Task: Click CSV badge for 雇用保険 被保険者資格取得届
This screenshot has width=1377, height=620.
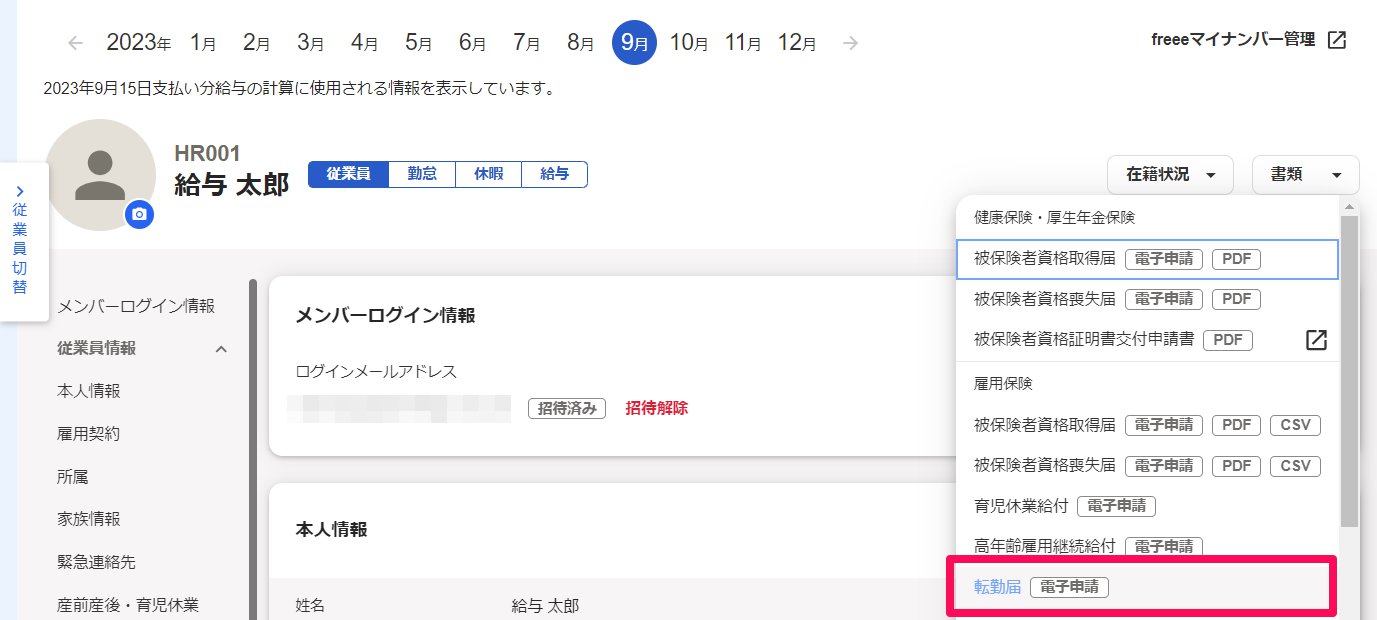Action: coord(1296,425)
